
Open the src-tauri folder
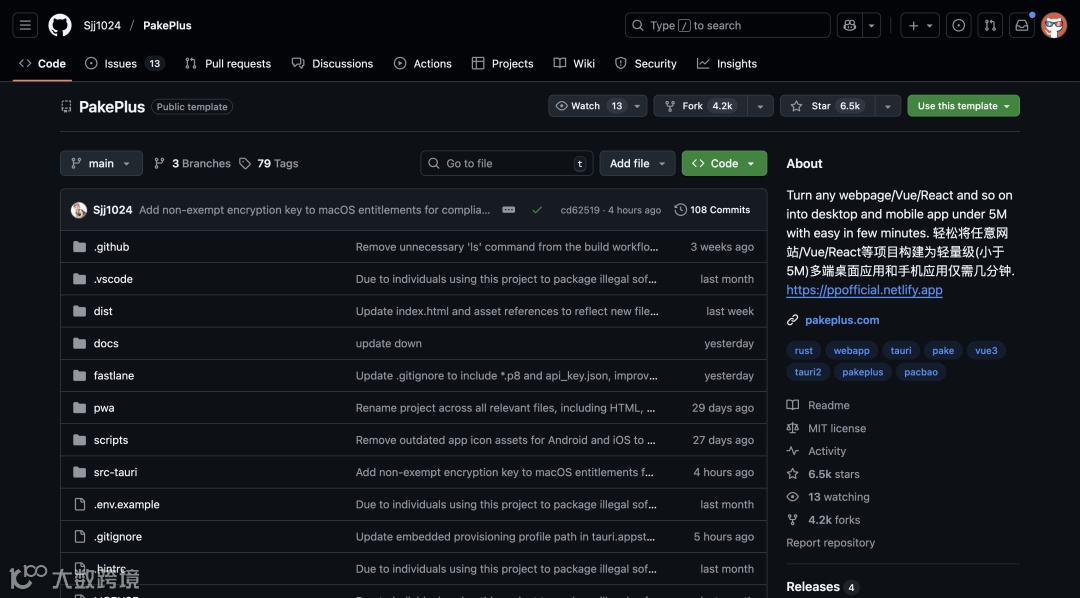(115, 472)
